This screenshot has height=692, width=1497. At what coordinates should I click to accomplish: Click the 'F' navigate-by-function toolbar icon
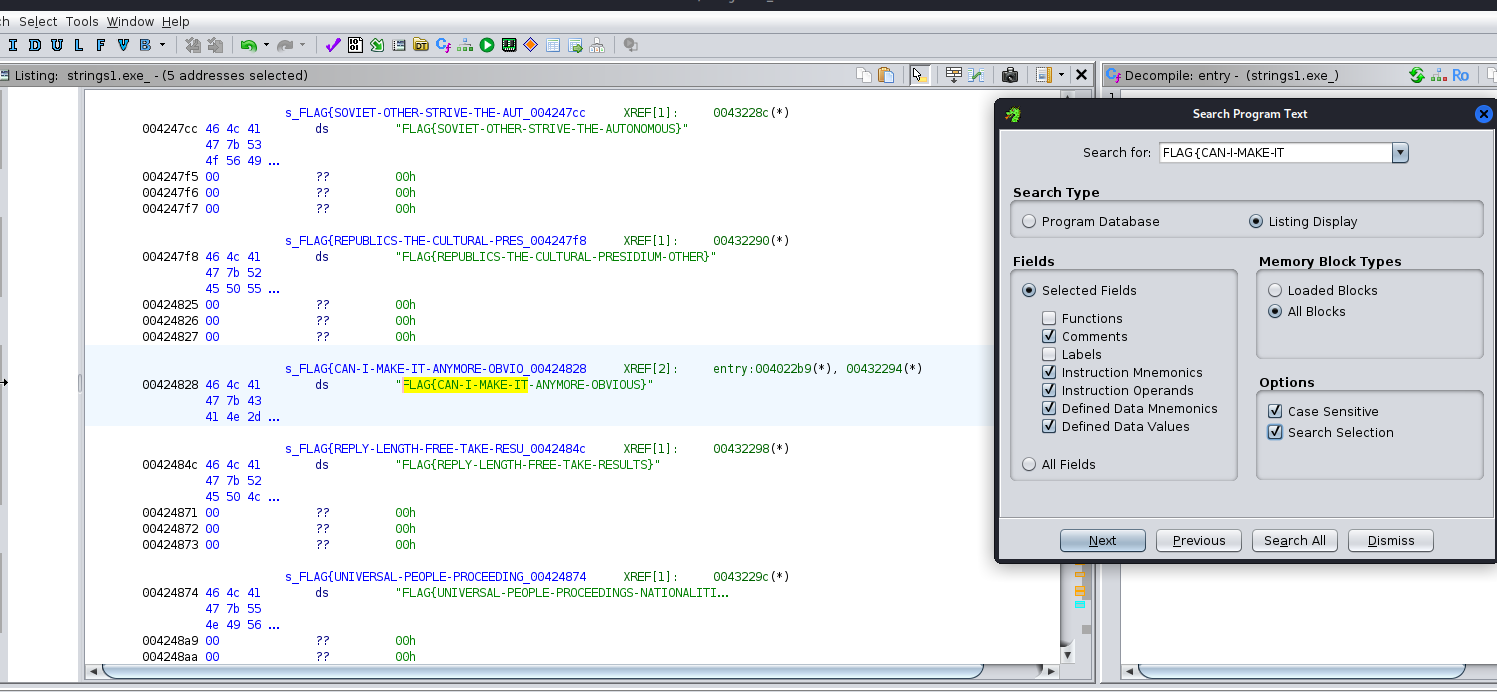[101, 45]
